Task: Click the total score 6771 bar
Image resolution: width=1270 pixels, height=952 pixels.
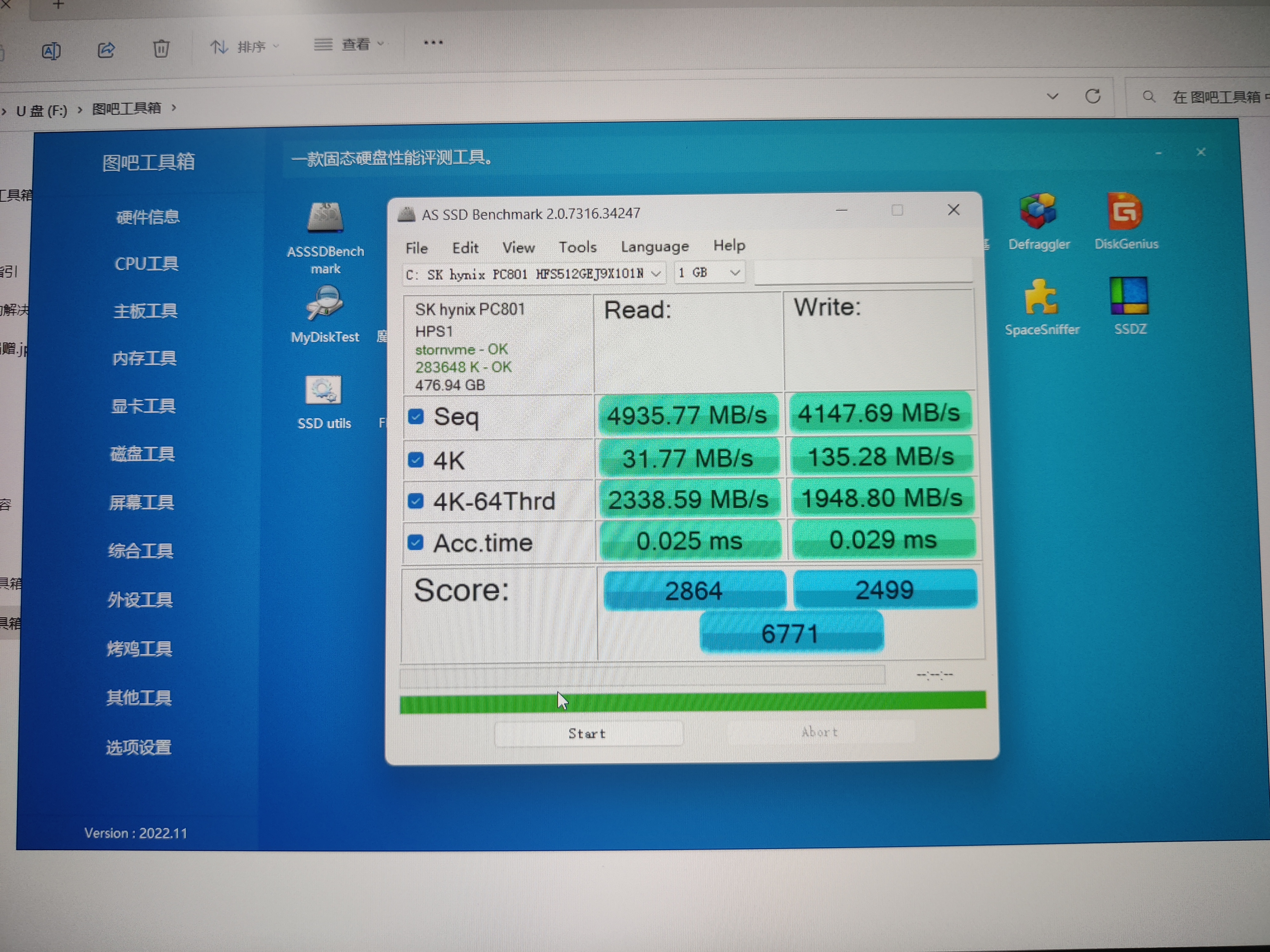Action: [x=791, y=633]
